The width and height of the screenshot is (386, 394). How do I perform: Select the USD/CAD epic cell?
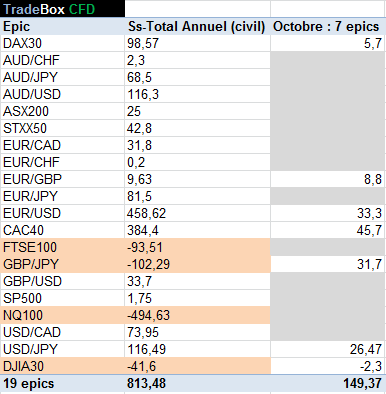click(x=63, y=332)
